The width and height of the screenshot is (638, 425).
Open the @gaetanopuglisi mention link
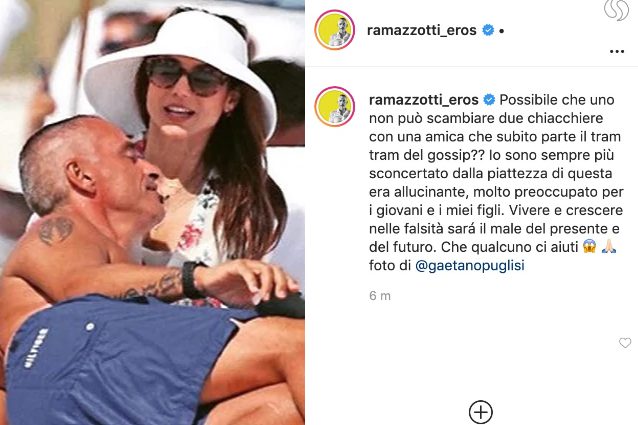(470, 266)
